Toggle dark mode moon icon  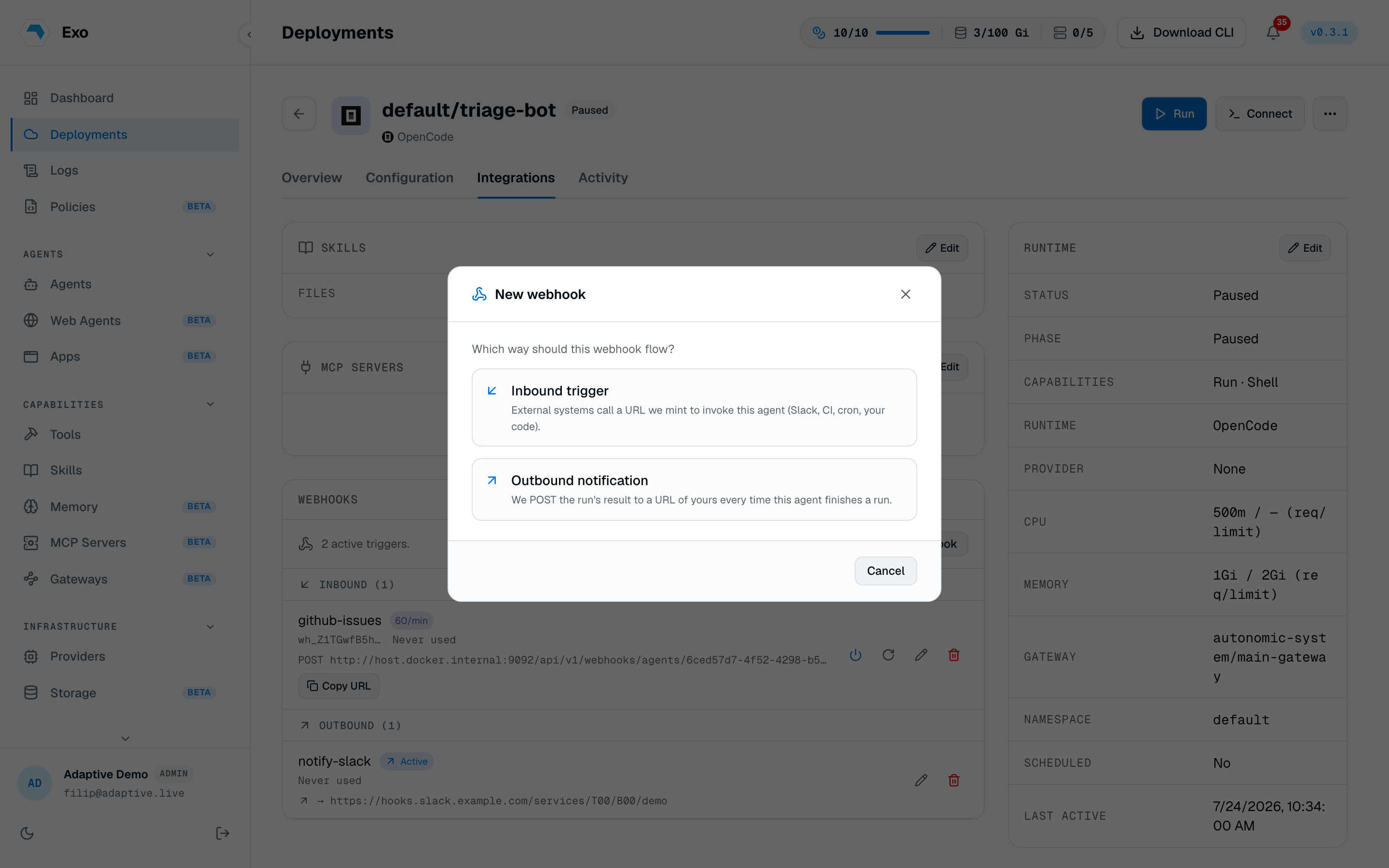[27, 833]
